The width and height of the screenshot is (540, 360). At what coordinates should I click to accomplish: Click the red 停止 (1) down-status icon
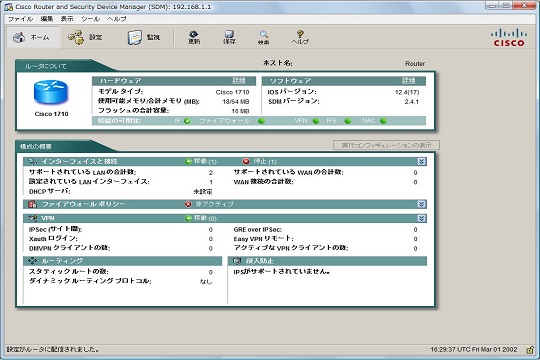point(246,161)
